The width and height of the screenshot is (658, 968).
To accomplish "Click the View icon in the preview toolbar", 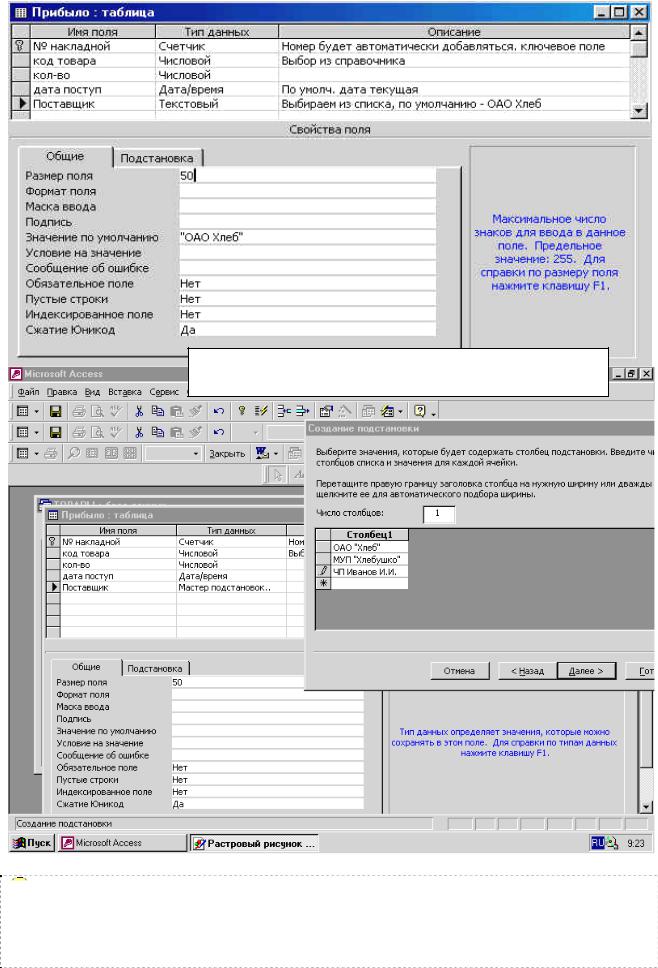I will click(23, 453).
